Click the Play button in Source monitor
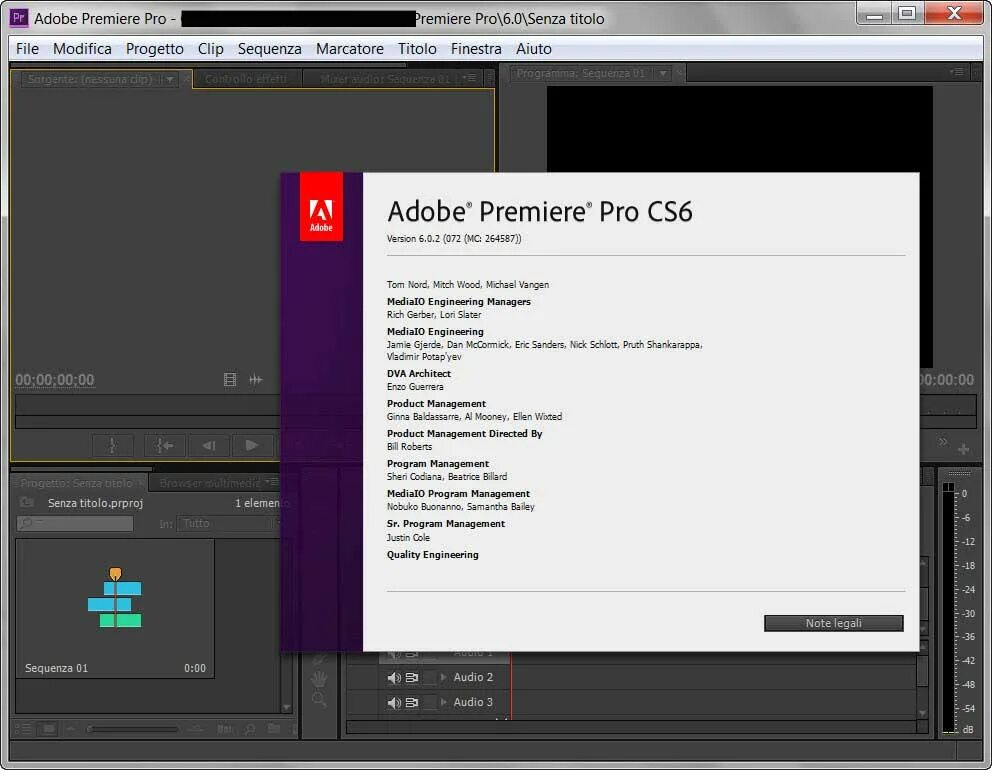992x770 pixels. coord(252,445)
